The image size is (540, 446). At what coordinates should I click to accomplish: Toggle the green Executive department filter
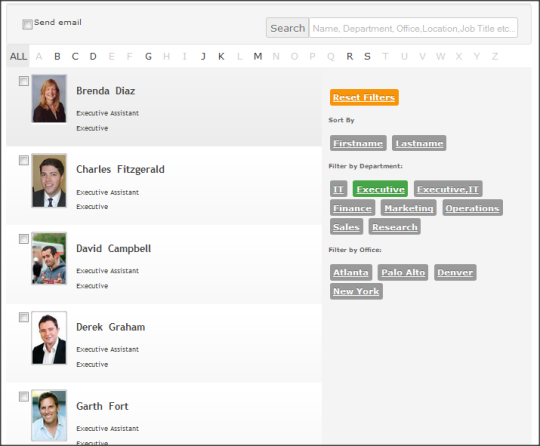pyautogui.click(x=380, y=189)
